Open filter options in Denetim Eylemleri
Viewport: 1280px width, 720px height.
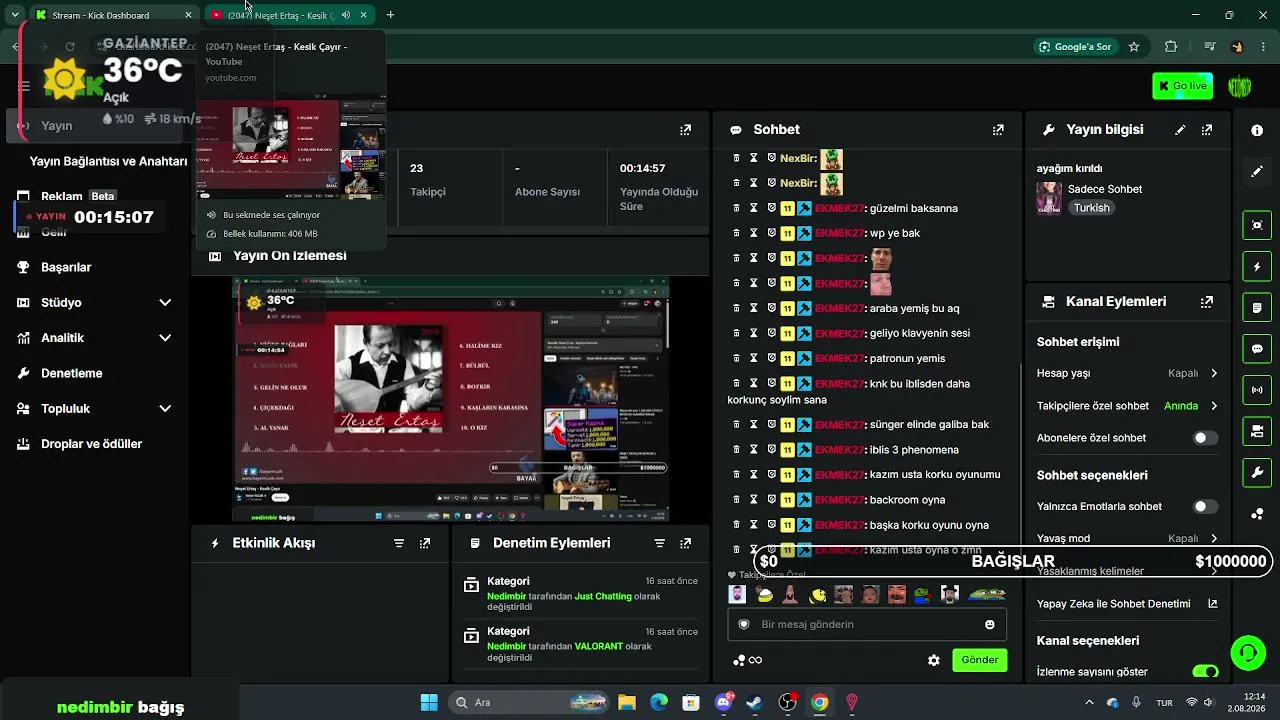[659, 544]
